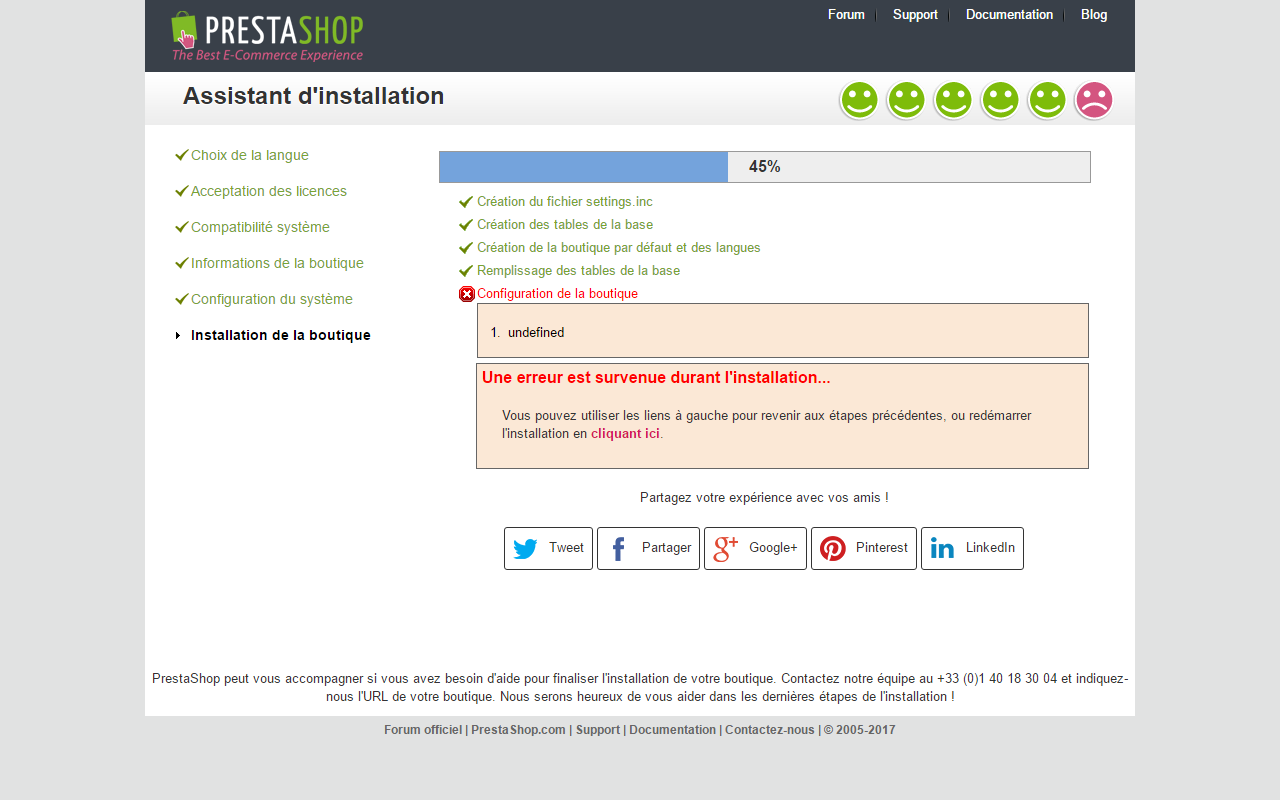Share using the Tweet button label
Screen dimensions: 1280x800
566,548
